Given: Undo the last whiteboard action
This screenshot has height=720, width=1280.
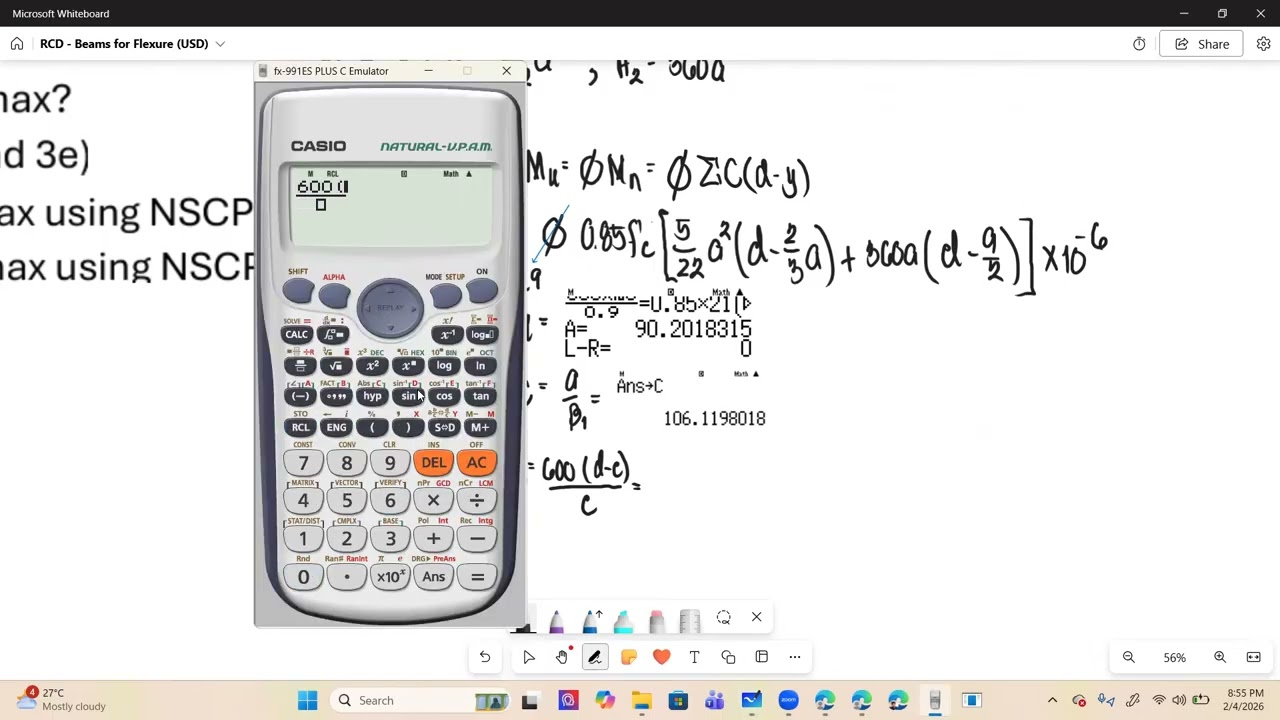Looking at the screenshot, I should pos(485,657).
